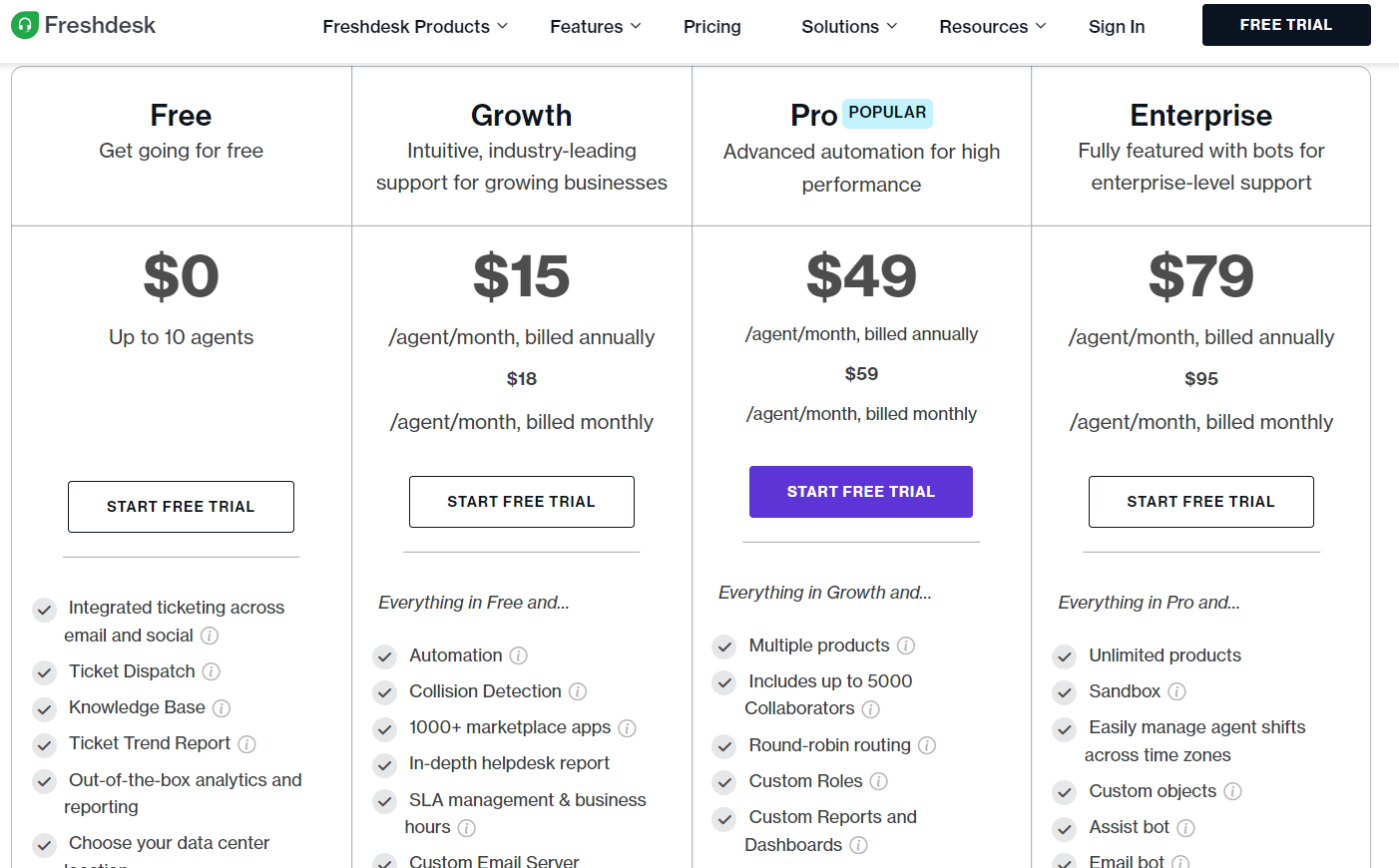Show info for Multiple products feature
The image size is (1399, 868).
coord(906,646)
